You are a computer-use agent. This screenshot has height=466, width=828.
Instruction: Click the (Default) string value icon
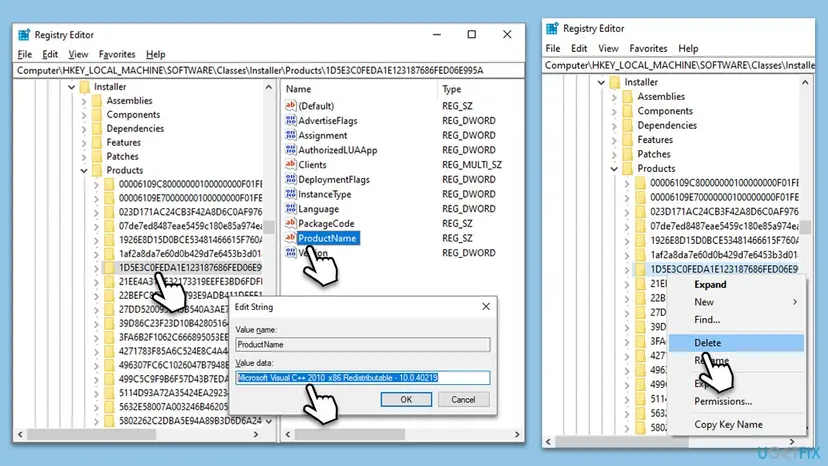[290, 106]
